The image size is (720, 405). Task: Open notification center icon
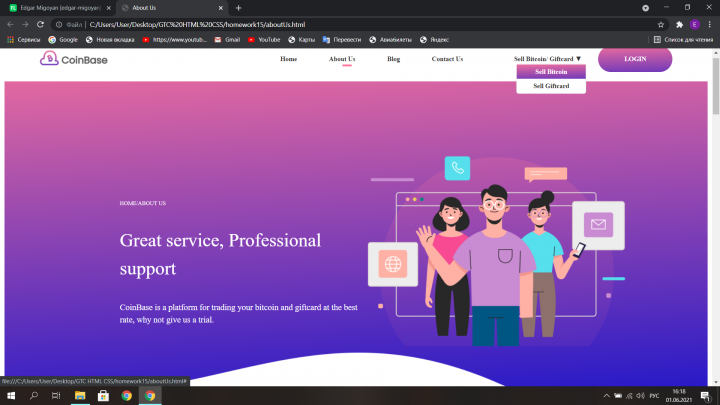[x=706, y=396]
